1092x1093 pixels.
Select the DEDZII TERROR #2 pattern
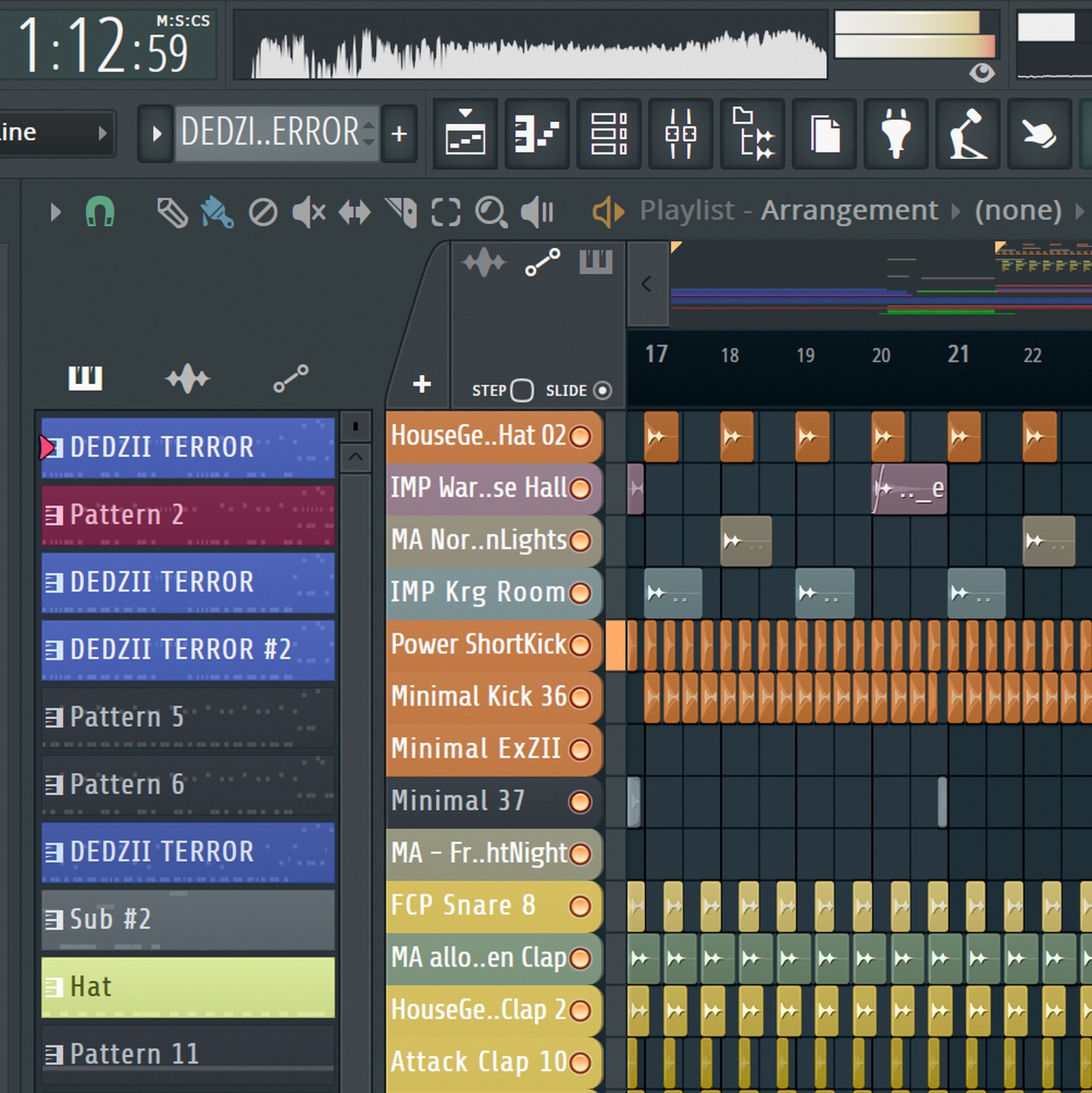point(188,650)
